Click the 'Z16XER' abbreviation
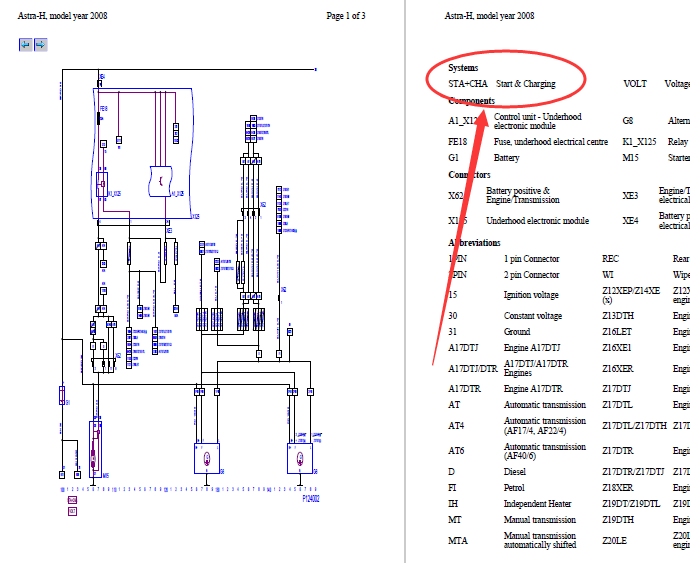 click(x=617, y=369)
